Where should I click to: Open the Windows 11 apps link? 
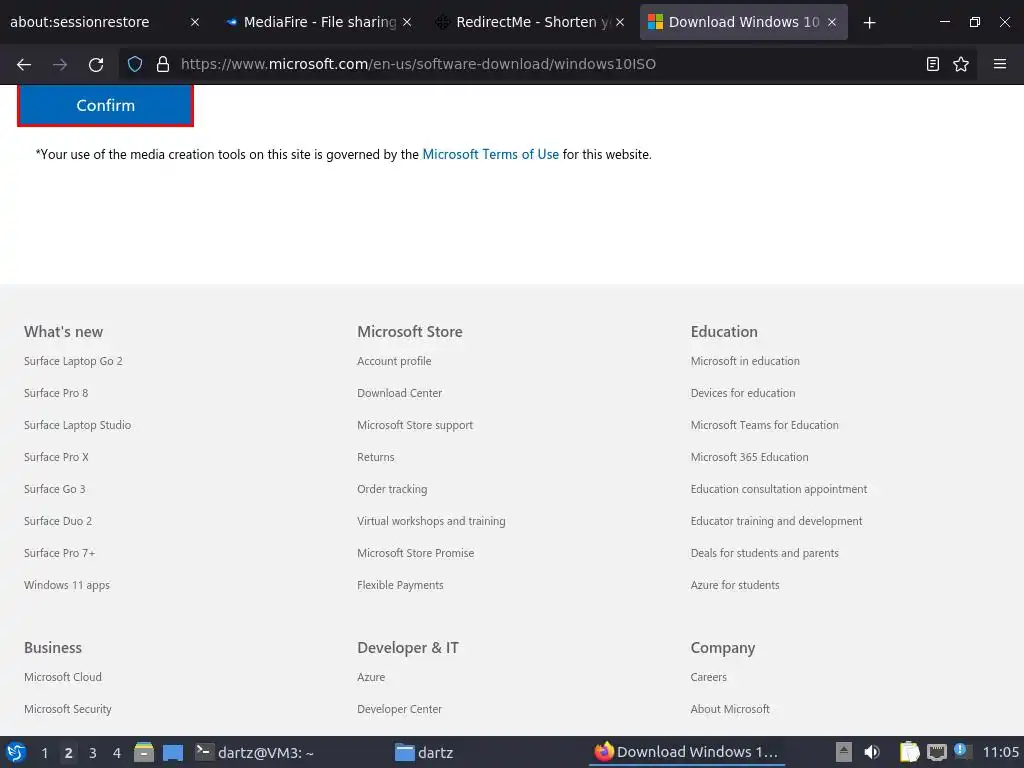pyautogui.click(x=67, y=585)
